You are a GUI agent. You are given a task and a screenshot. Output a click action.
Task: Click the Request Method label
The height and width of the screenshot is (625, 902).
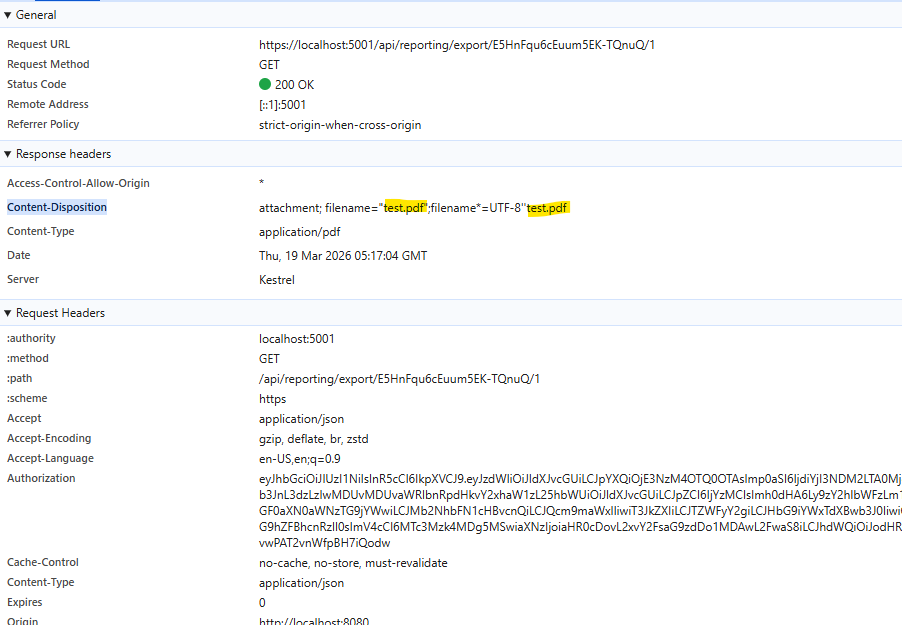48,65
